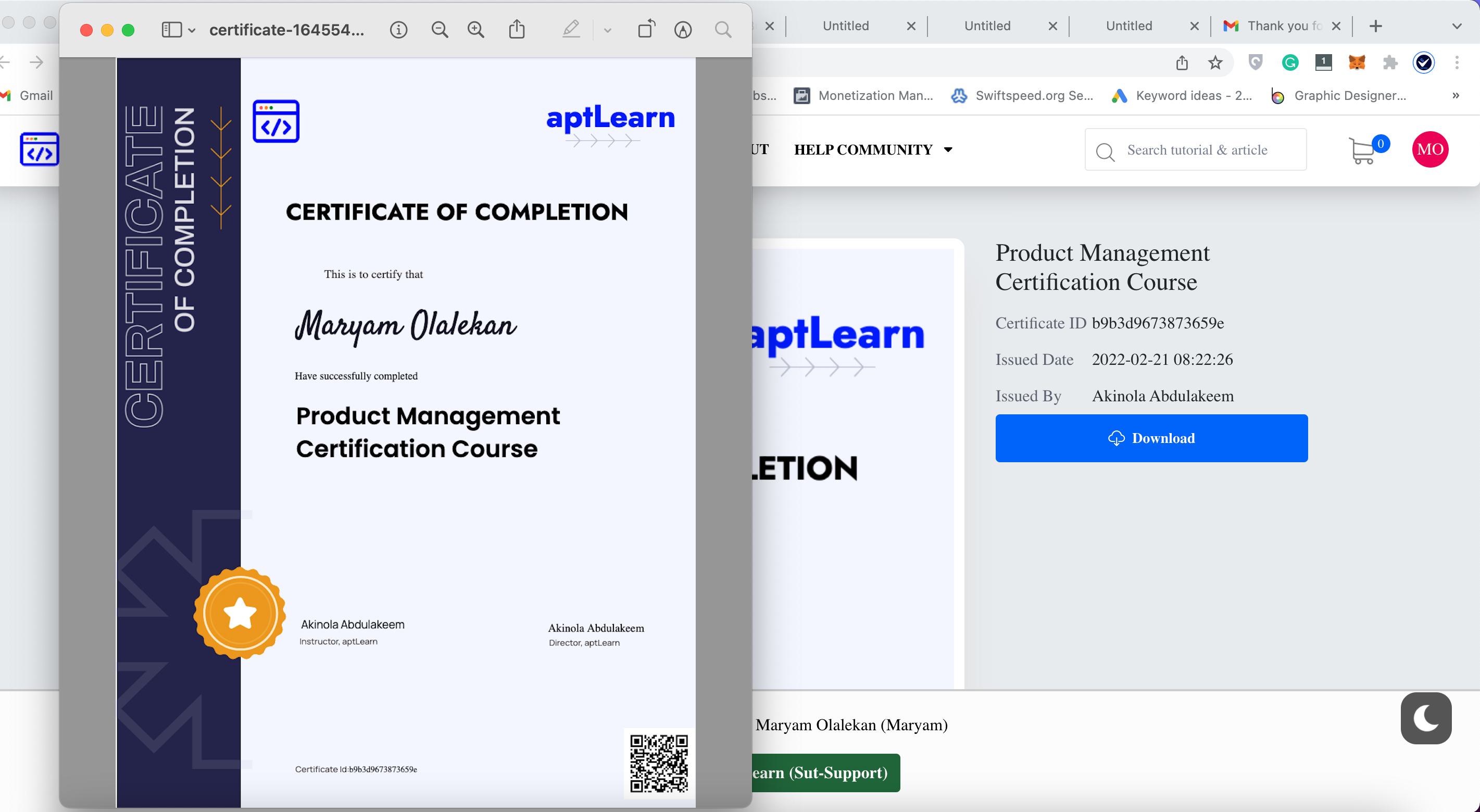The image size is (1480, 812).
Task: Click the zoom out magnifier in Preview
Action: pyautogui.click(x=440, y=30)
